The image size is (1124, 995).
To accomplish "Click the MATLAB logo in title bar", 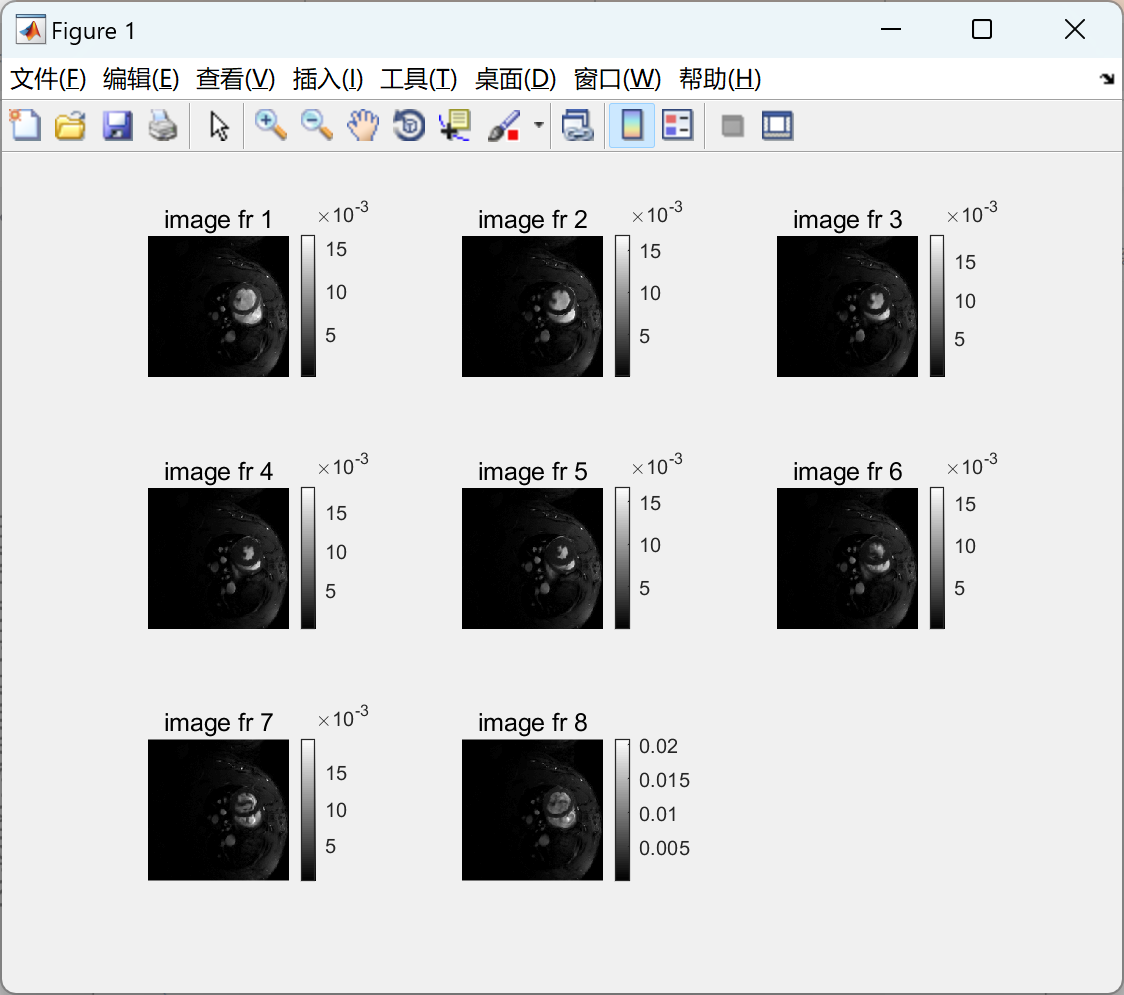I will coord(31,30).
